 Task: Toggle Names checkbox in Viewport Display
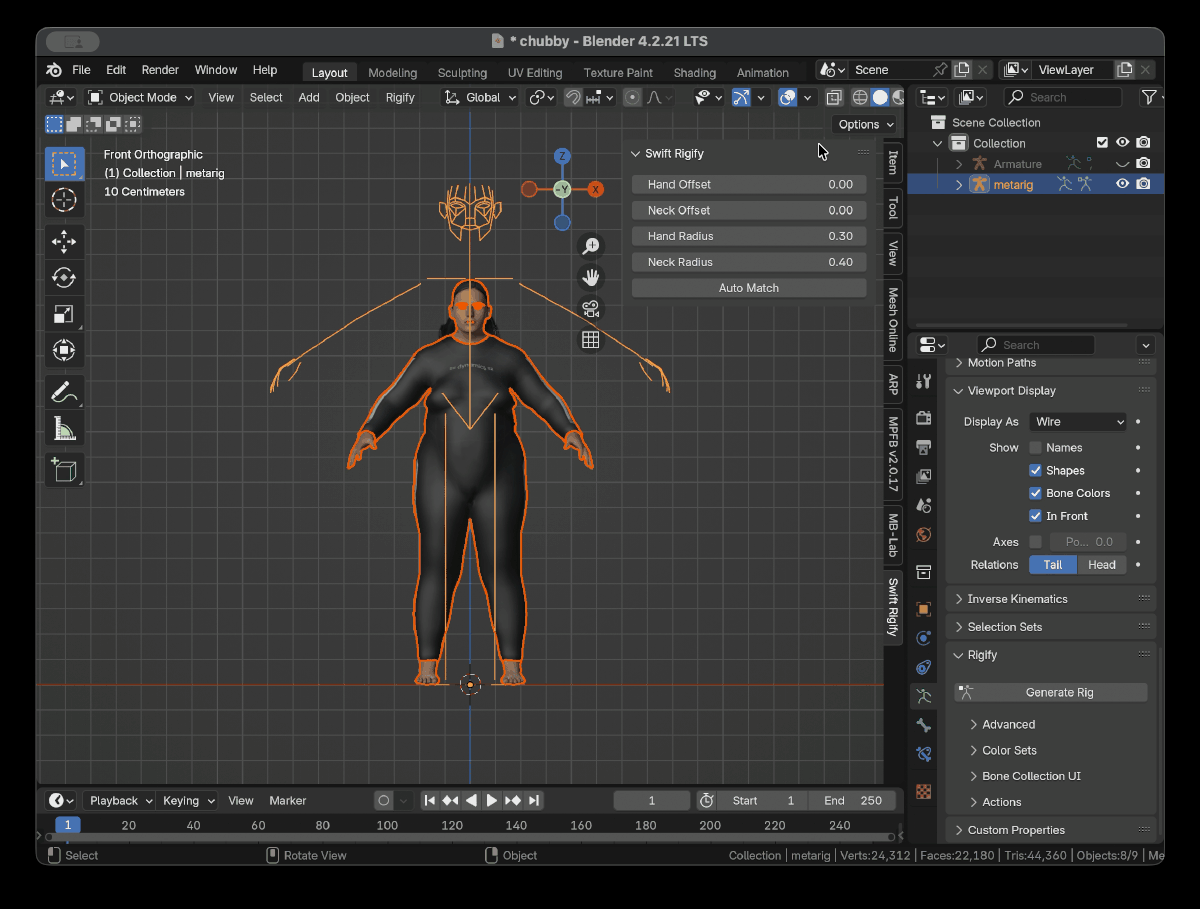tap(1035, 447)
